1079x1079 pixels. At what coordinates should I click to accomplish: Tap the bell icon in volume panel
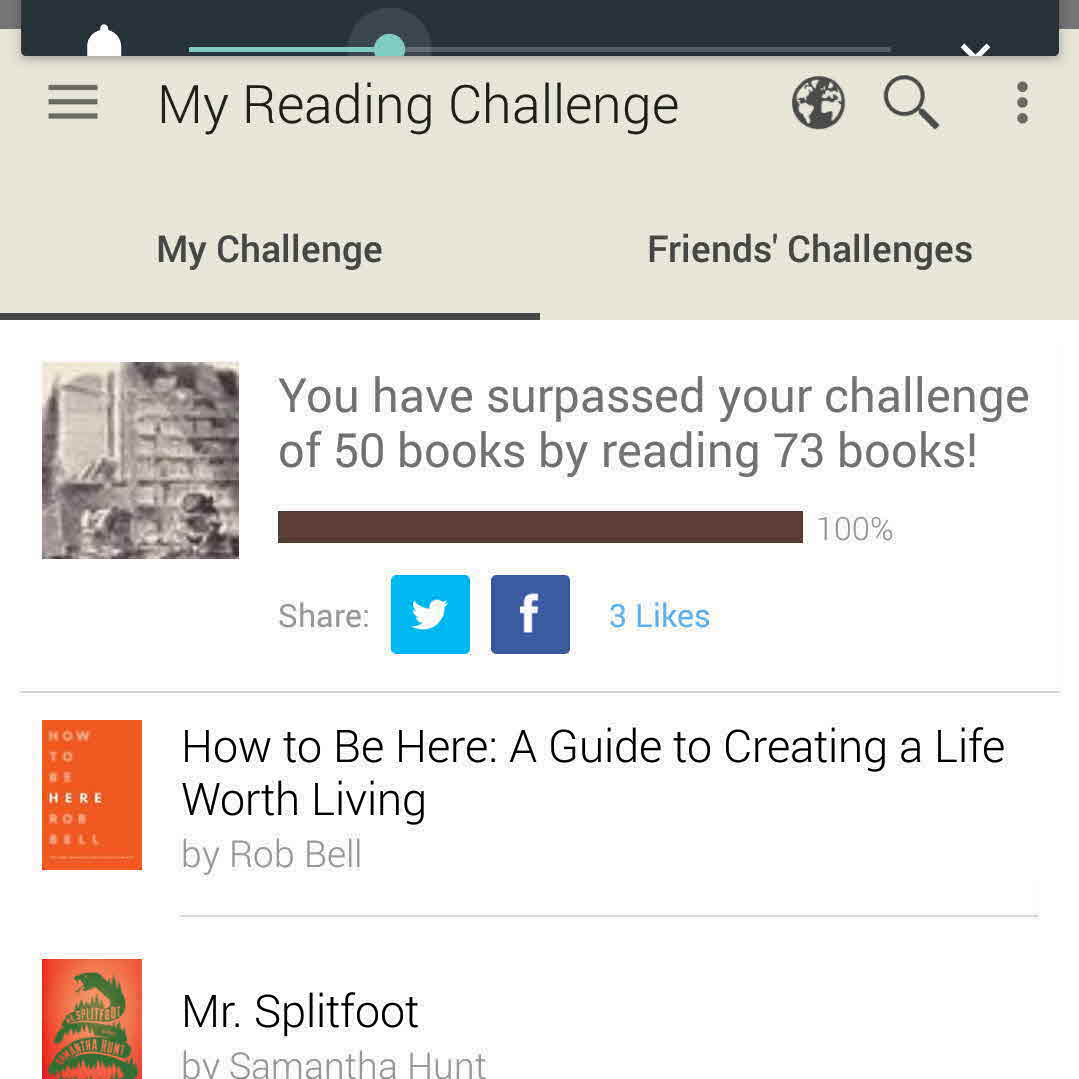click(104, 43)
